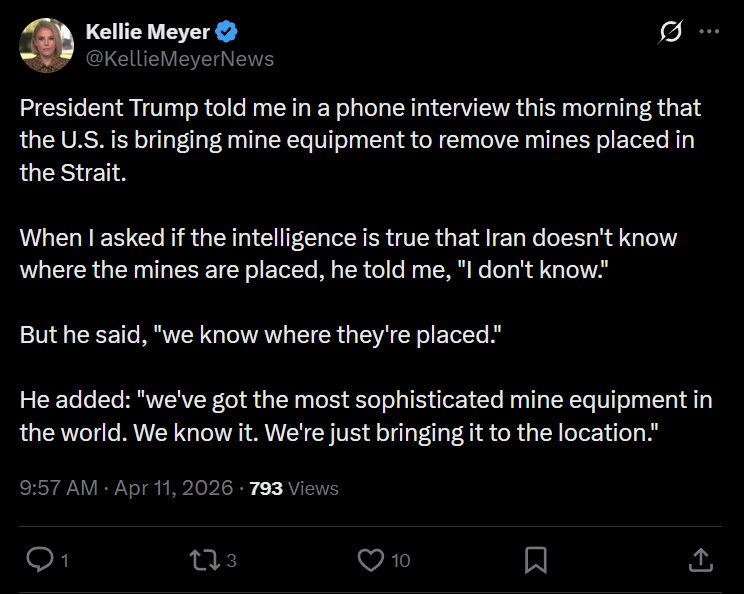Open the @KellieMeyerNews handle link
The width and height of the screenshot is (744, 594).
(x=180, y=59)
